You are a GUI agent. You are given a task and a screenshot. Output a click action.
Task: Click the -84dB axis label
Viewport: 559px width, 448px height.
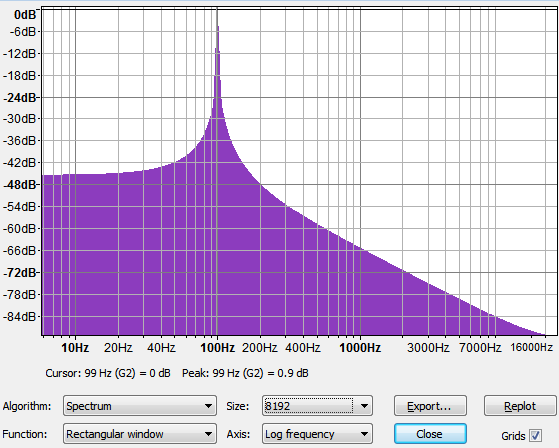pos(20,316)
